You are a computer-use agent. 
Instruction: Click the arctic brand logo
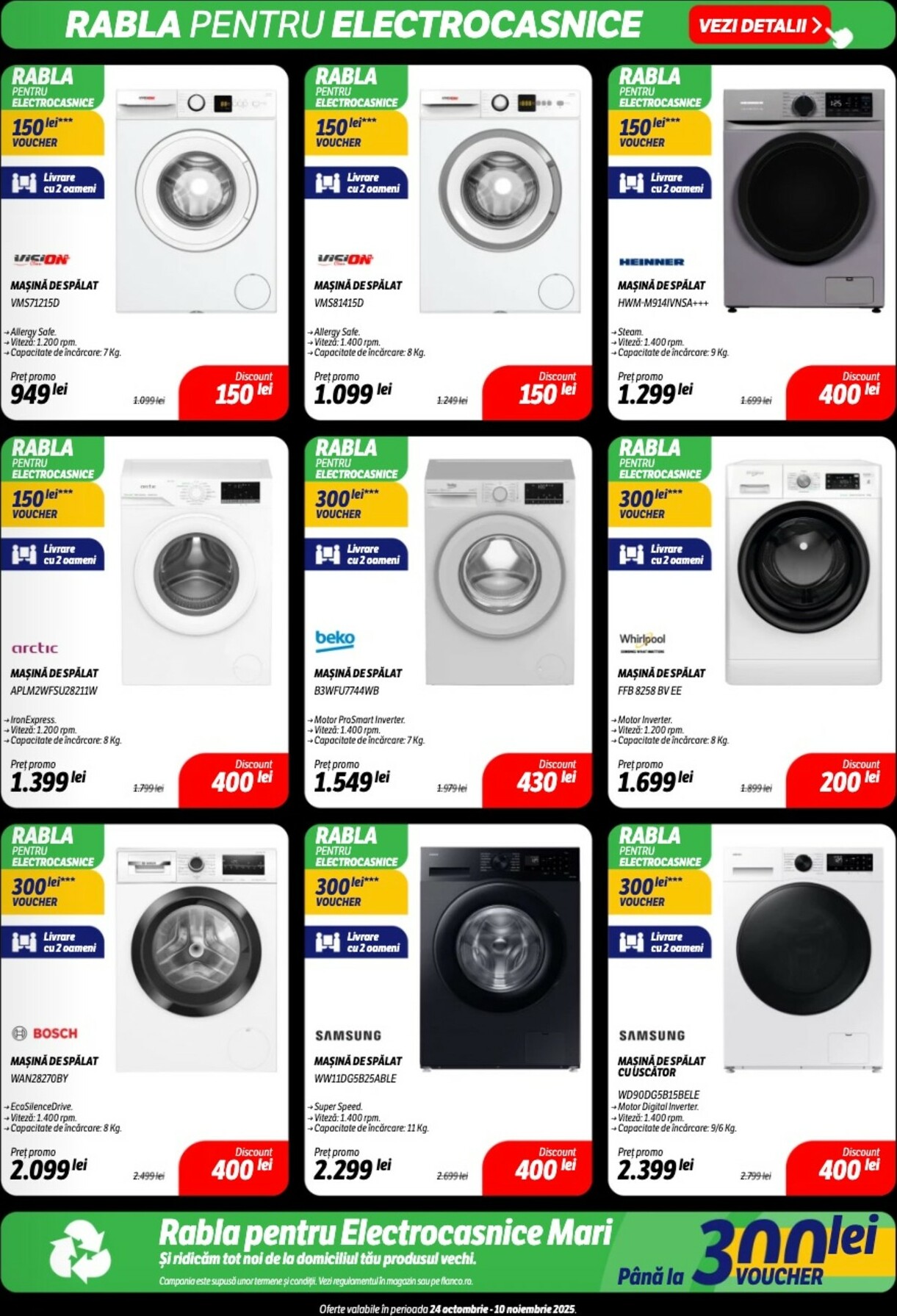[35, 647]
